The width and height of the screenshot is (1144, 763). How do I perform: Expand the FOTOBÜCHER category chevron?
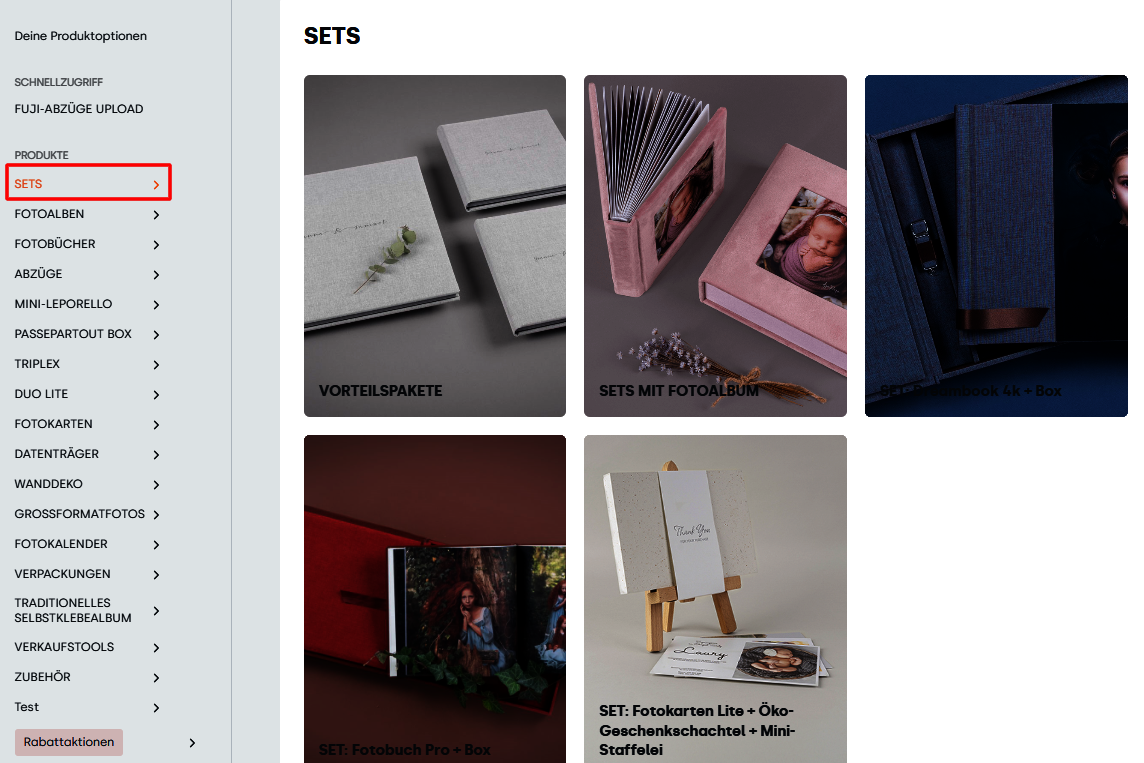(156, 244)
